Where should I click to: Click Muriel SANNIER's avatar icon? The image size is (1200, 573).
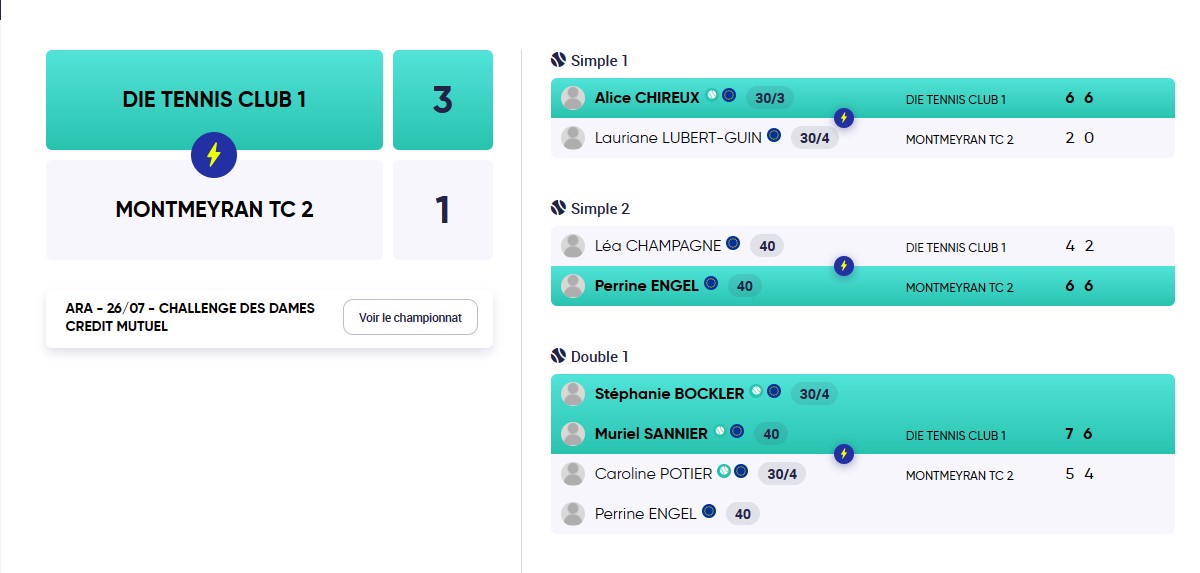(573, 434)
